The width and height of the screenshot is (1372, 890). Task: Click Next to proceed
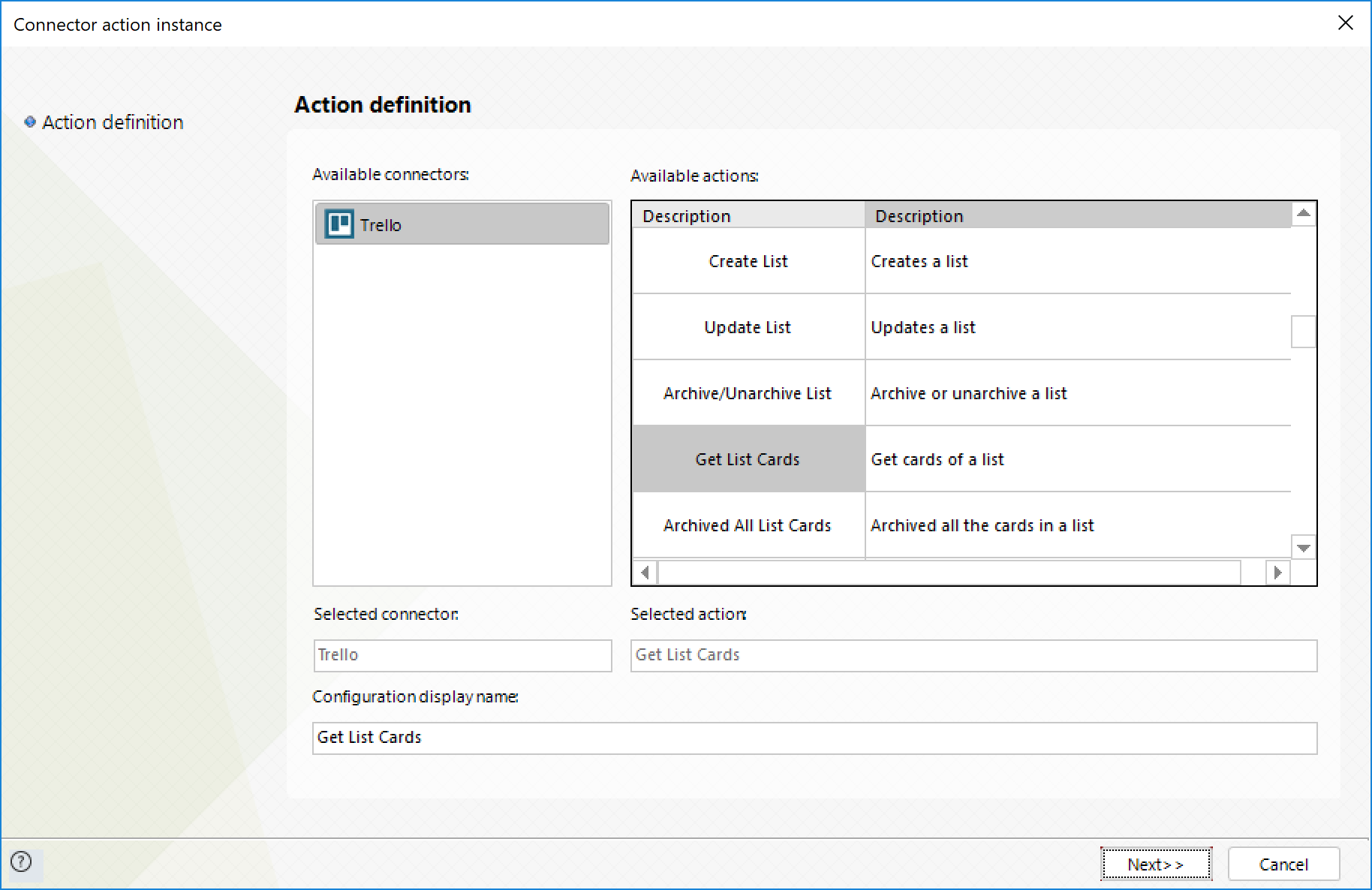1156,864
